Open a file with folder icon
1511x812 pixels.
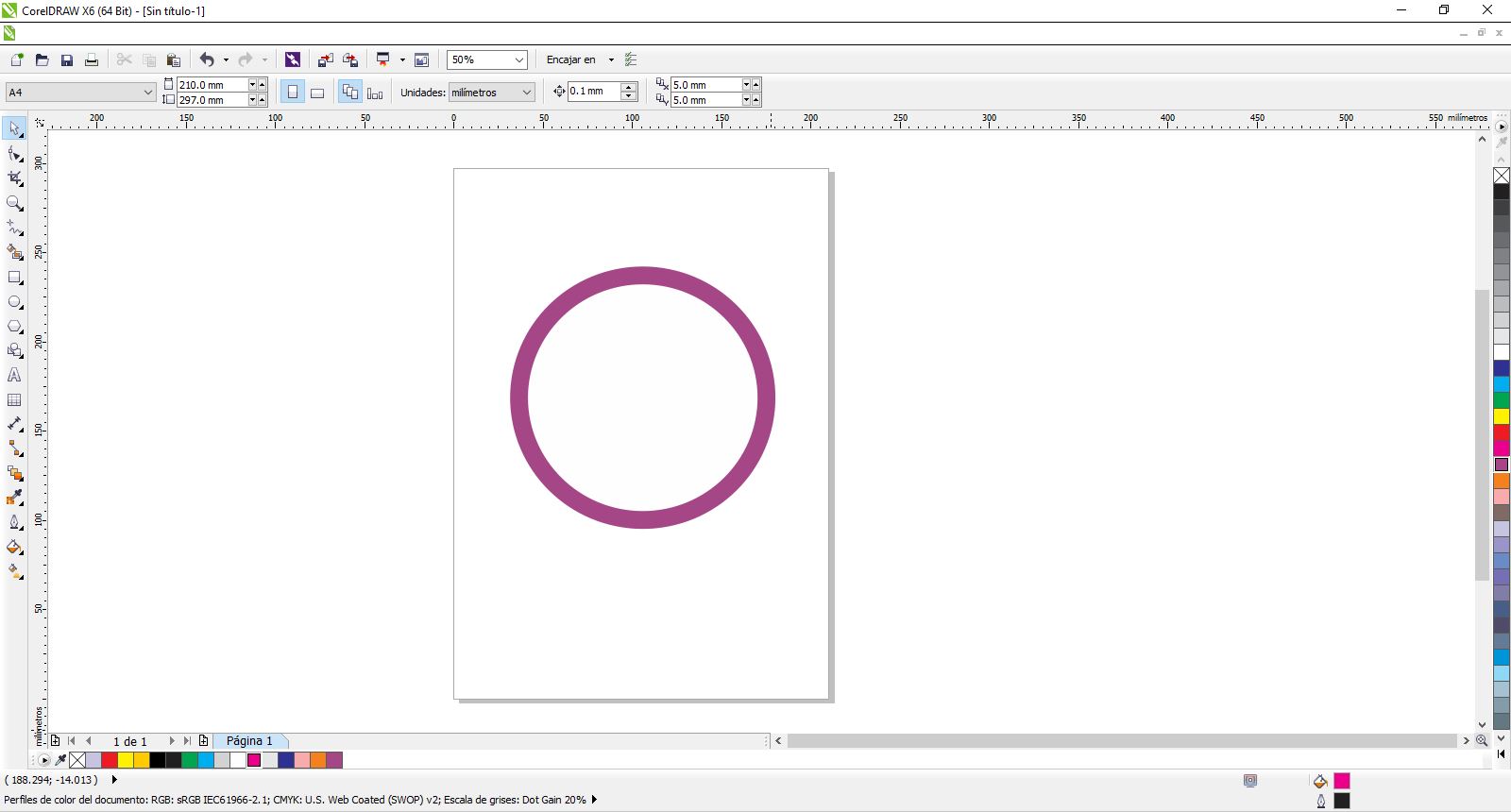pos(42,60)
